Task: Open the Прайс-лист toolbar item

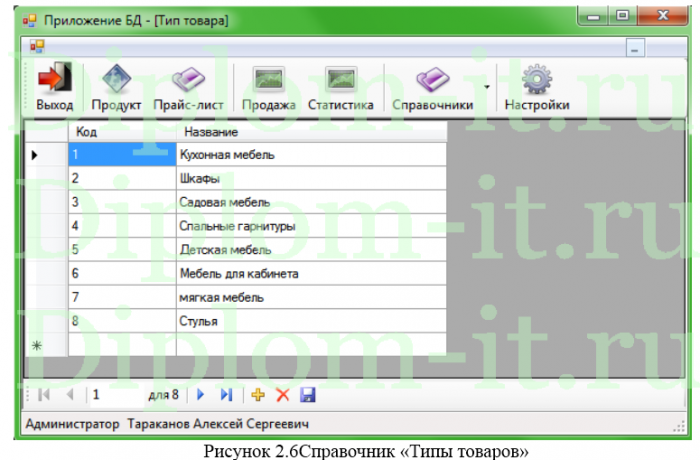Action: click(188, 87)
